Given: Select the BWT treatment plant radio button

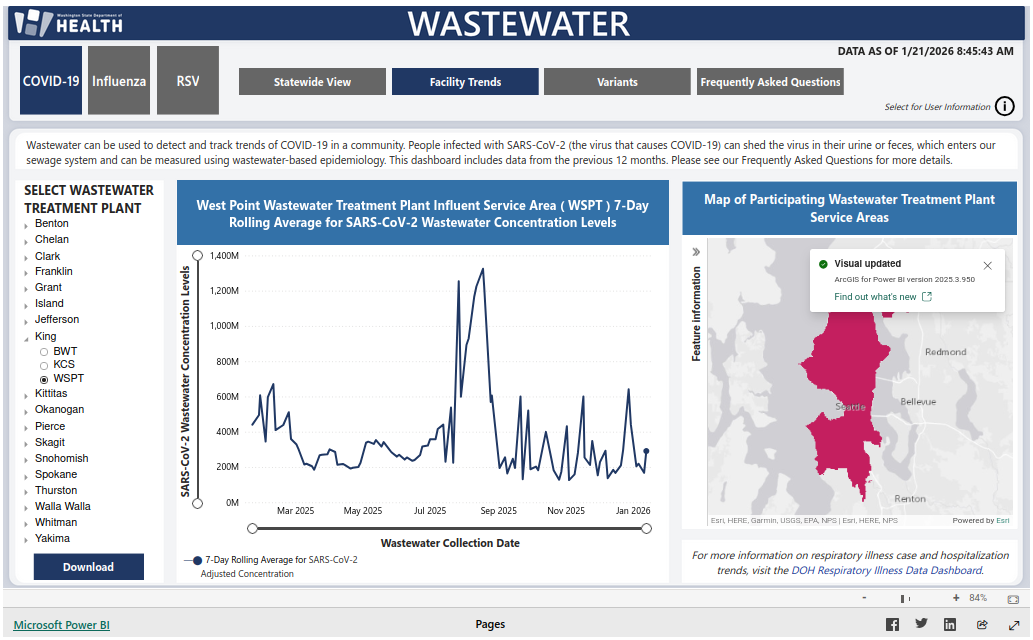Looking at the screenshot, I should click(44, 352).
